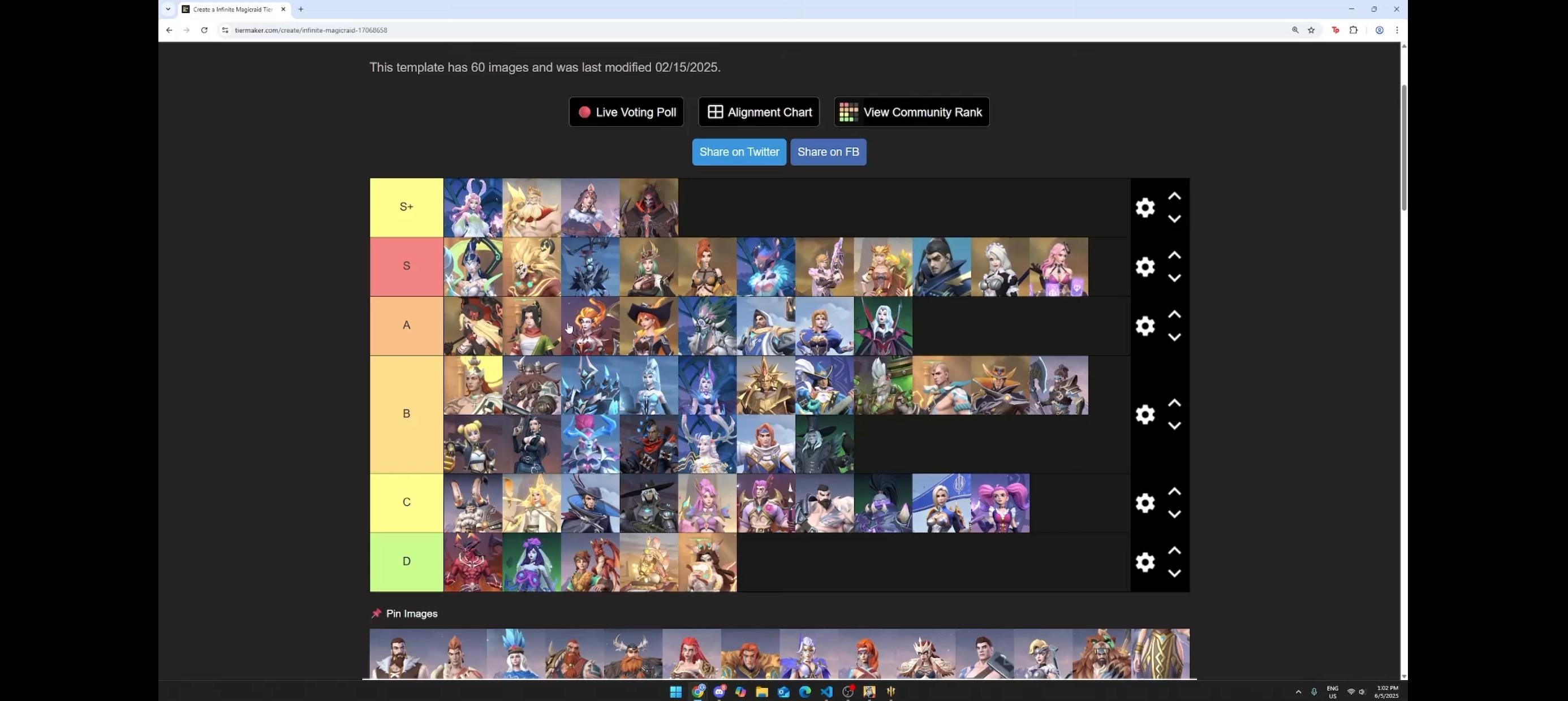The height and width of the screenshot is (701, 1568).
Task: Open the tab search dropdown arrow
Action: pos(168,9)
